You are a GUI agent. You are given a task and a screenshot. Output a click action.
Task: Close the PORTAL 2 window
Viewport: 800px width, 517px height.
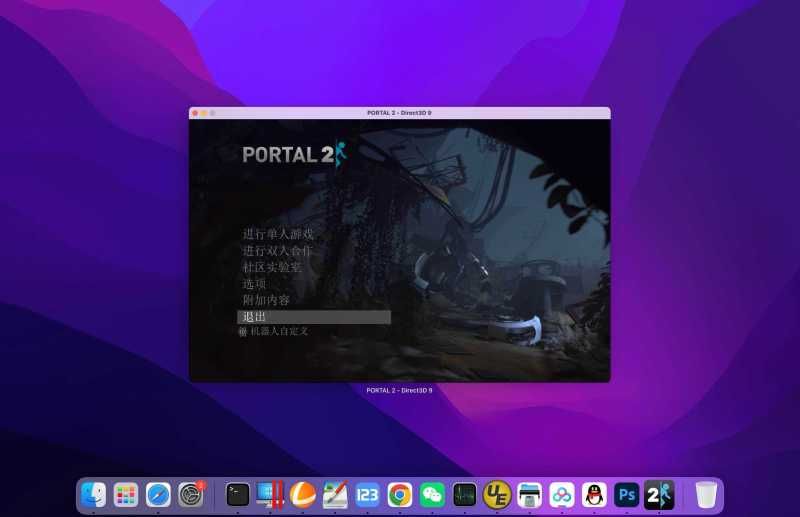pyautogui.click(x=195, y=113)
